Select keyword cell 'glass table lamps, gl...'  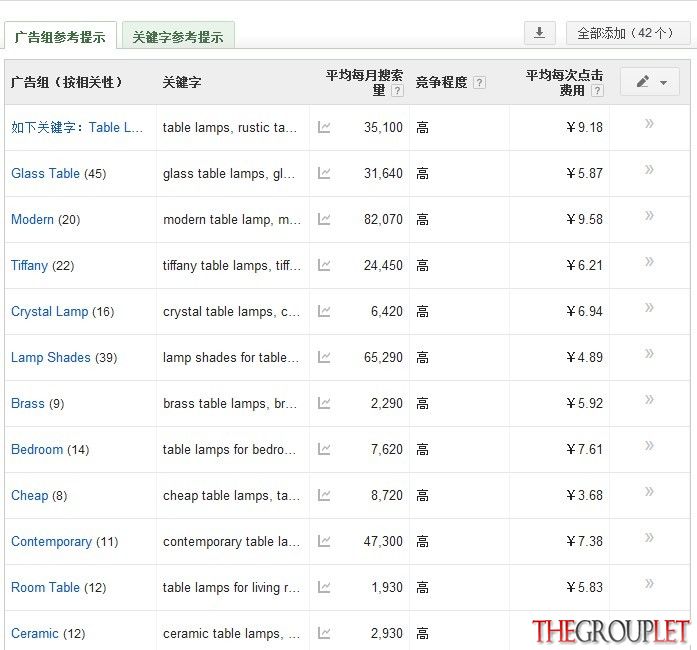pos(229,173)
